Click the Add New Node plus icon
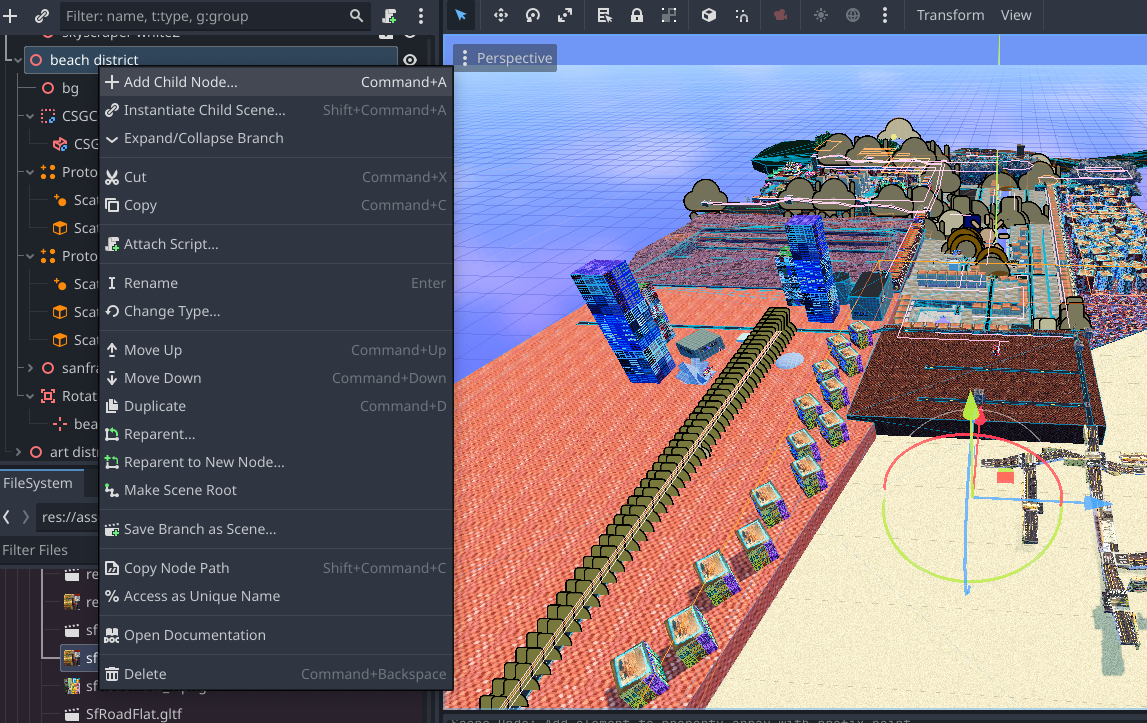Image resolution: width=1147 pixels, height=723 pixels. coord(10,15)
